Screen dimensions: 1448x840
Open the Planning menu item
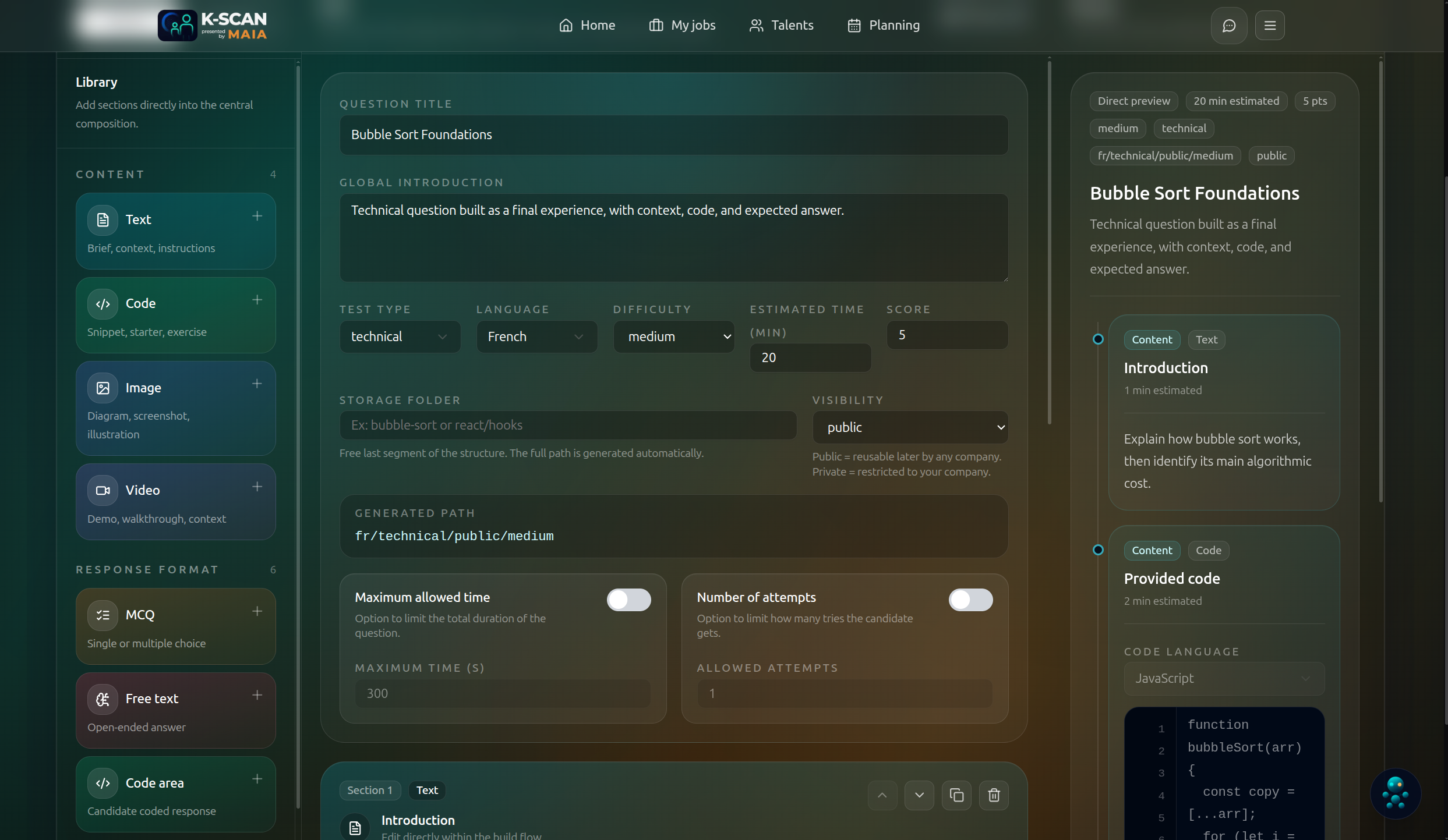tap(884, 26)
